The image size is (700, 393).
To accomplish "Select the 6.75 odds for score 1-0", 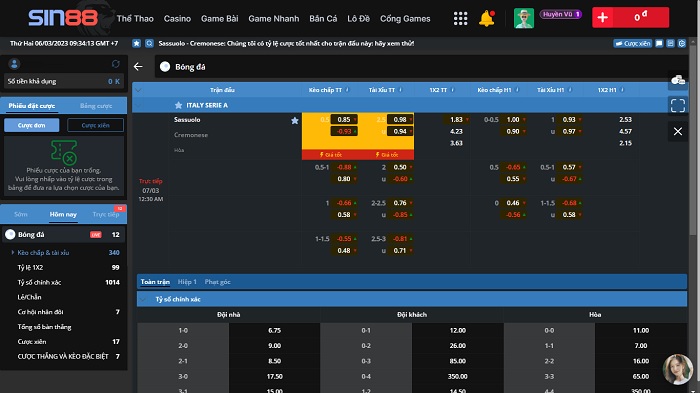I will coord(275,330).
